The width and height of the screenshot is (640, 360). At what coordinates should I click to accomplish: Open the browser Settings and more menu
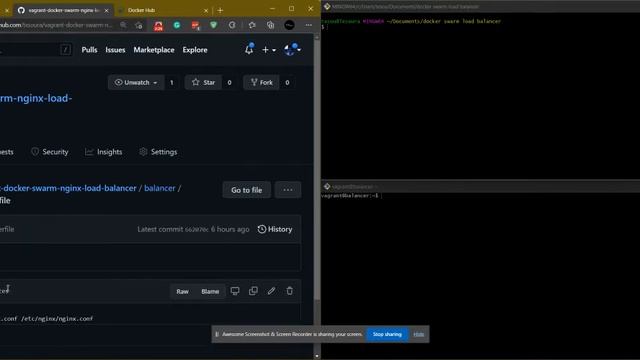pos(309,25)
